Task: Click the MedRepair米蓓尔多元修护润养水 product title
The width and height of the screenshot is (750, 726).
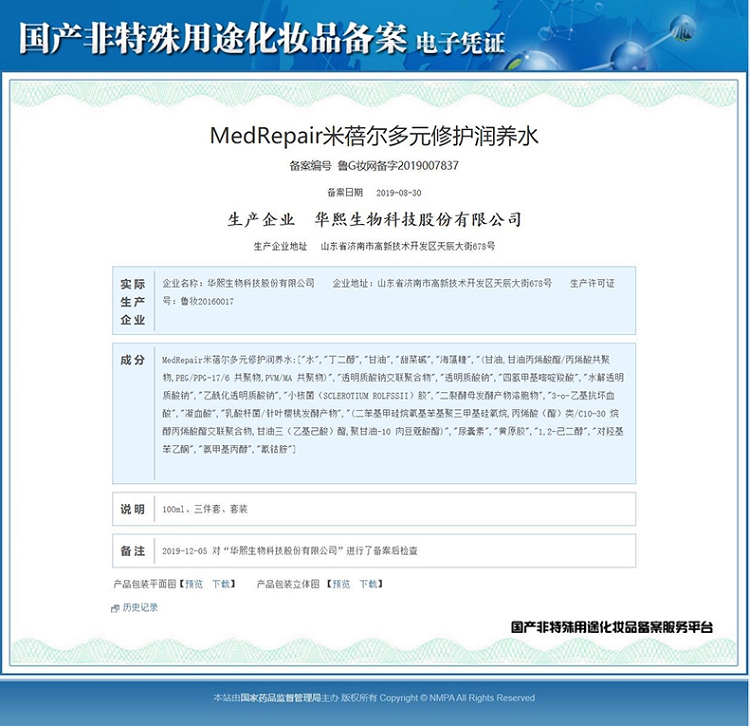Action: [374, 135]
